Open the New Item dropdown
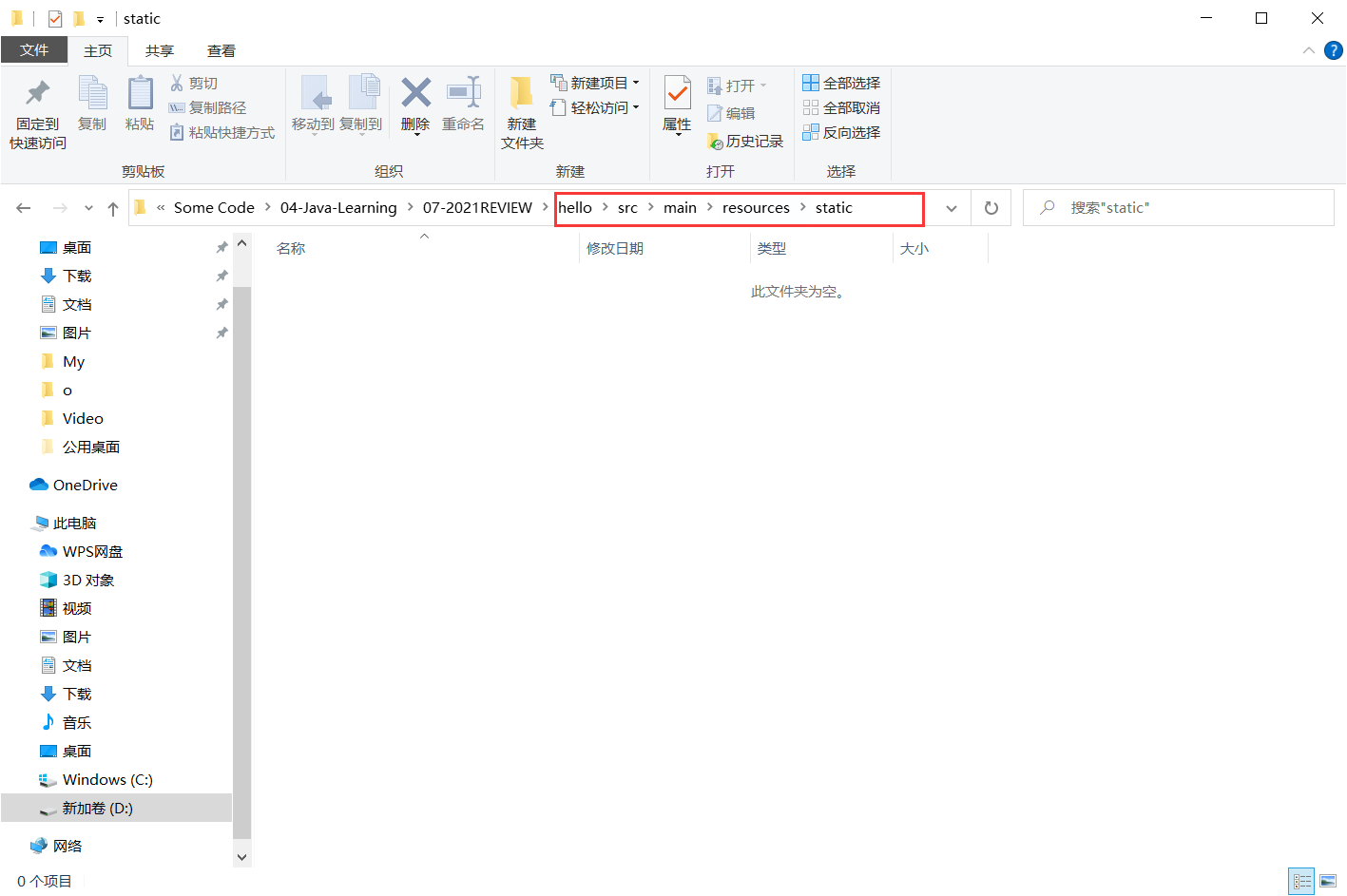 tap(596, 84)
